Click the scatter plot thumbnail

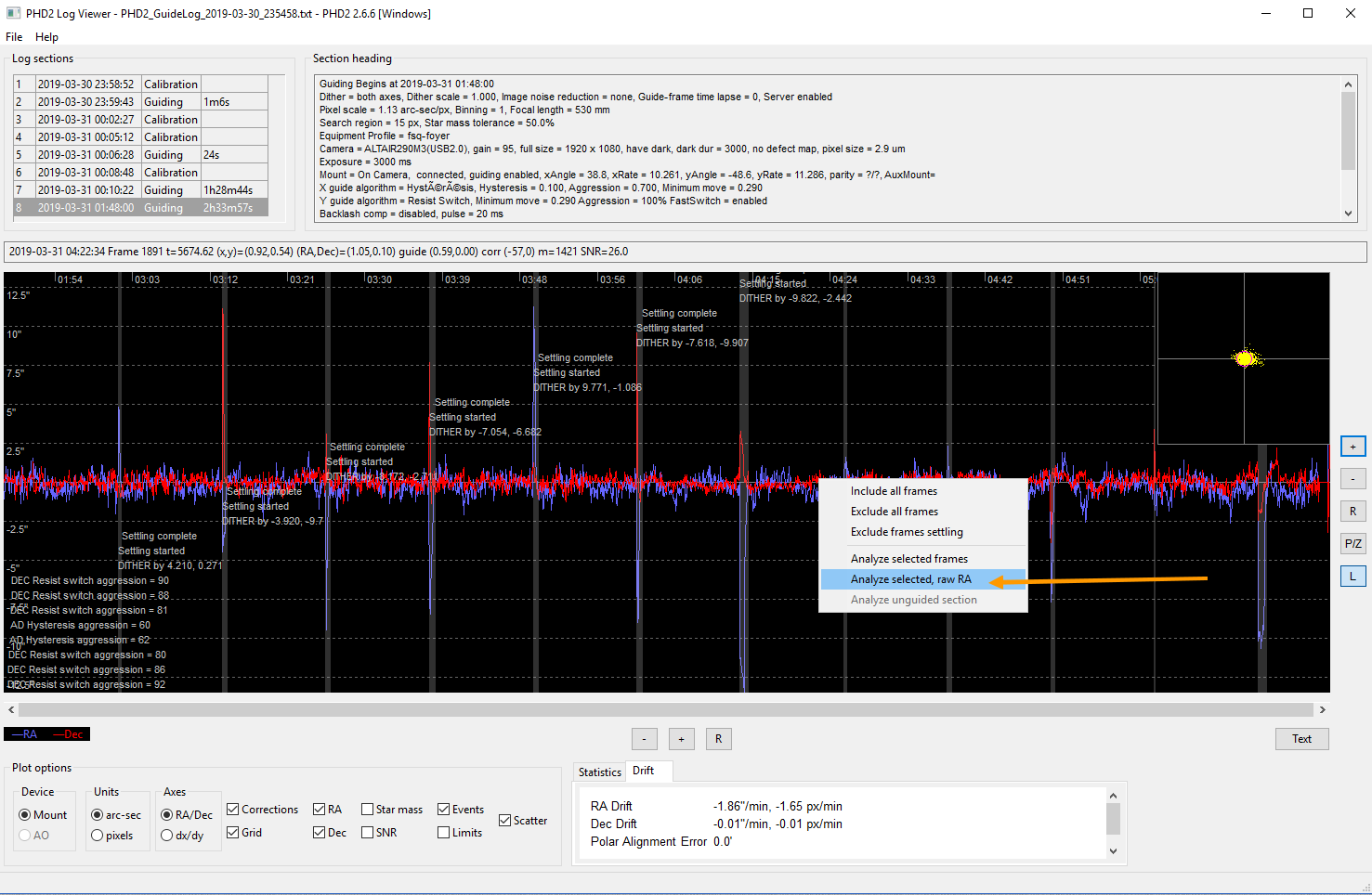point(1243,359)
